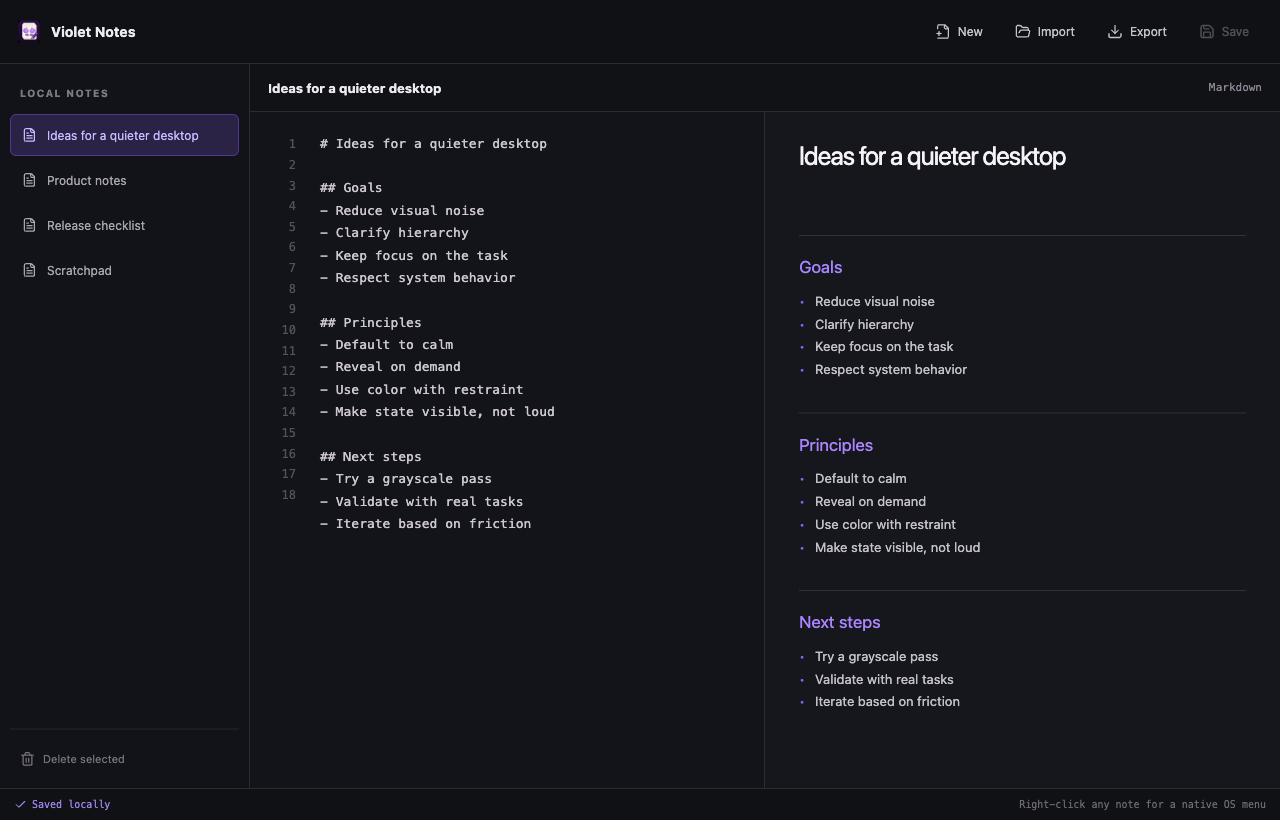Click the document icon beside Scratchpad
1280x820 pixels.
(x=29, y=270)
